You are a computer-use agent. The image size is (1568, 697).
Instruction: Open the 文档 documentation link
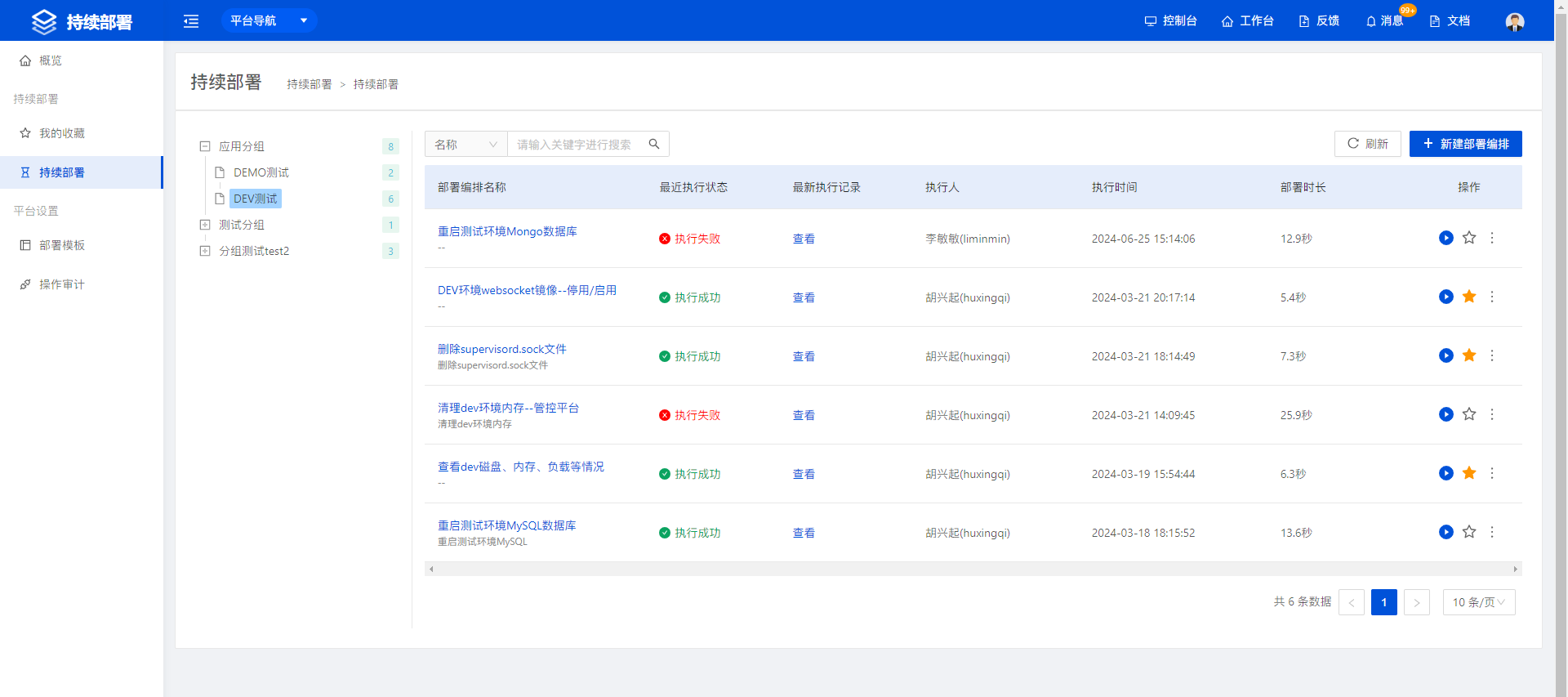[x=1450, y=21]
